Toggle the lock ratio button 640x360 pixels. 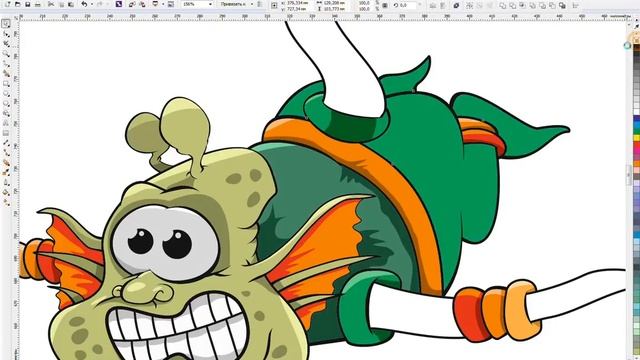(384, 5)
